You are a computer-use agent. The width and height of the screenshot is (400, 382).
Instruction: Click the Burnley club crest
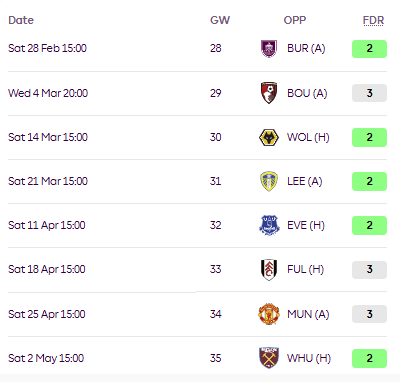(269, 49)
